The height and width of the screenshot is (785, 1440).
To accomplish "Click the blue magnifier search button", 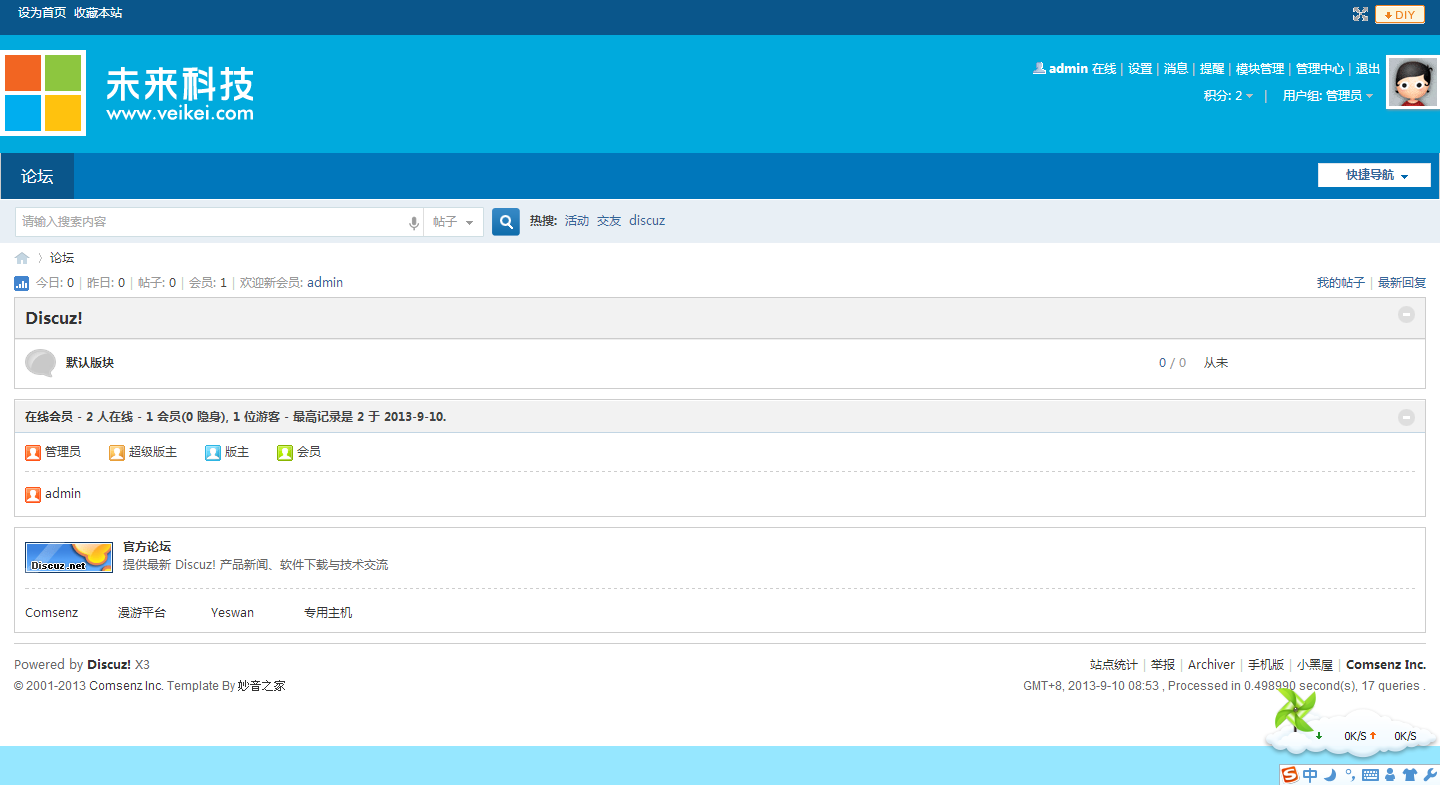I will click(x=506, y=222).
